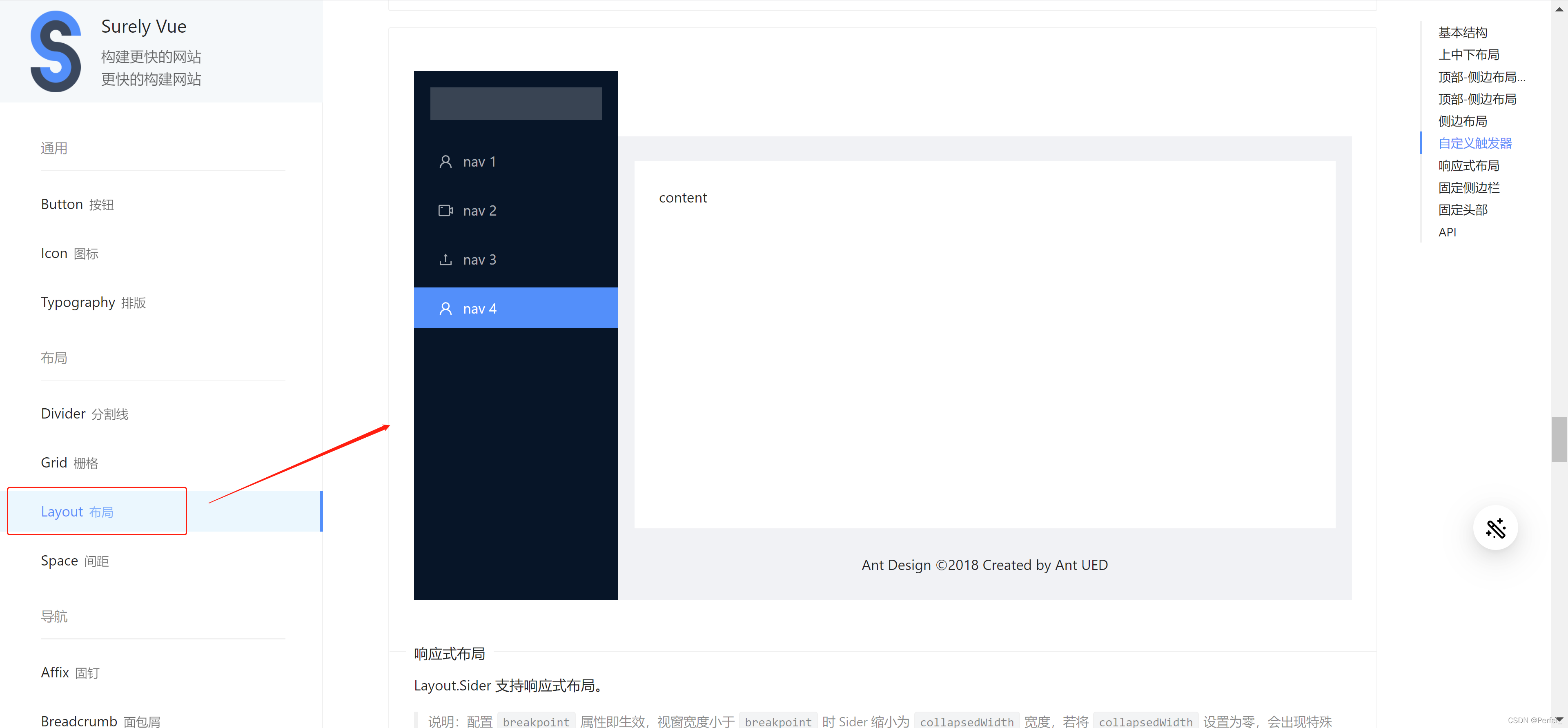Click the user icon beside nav 1
Viewport: 1568px width, 728px height.
tap(445, 161)
